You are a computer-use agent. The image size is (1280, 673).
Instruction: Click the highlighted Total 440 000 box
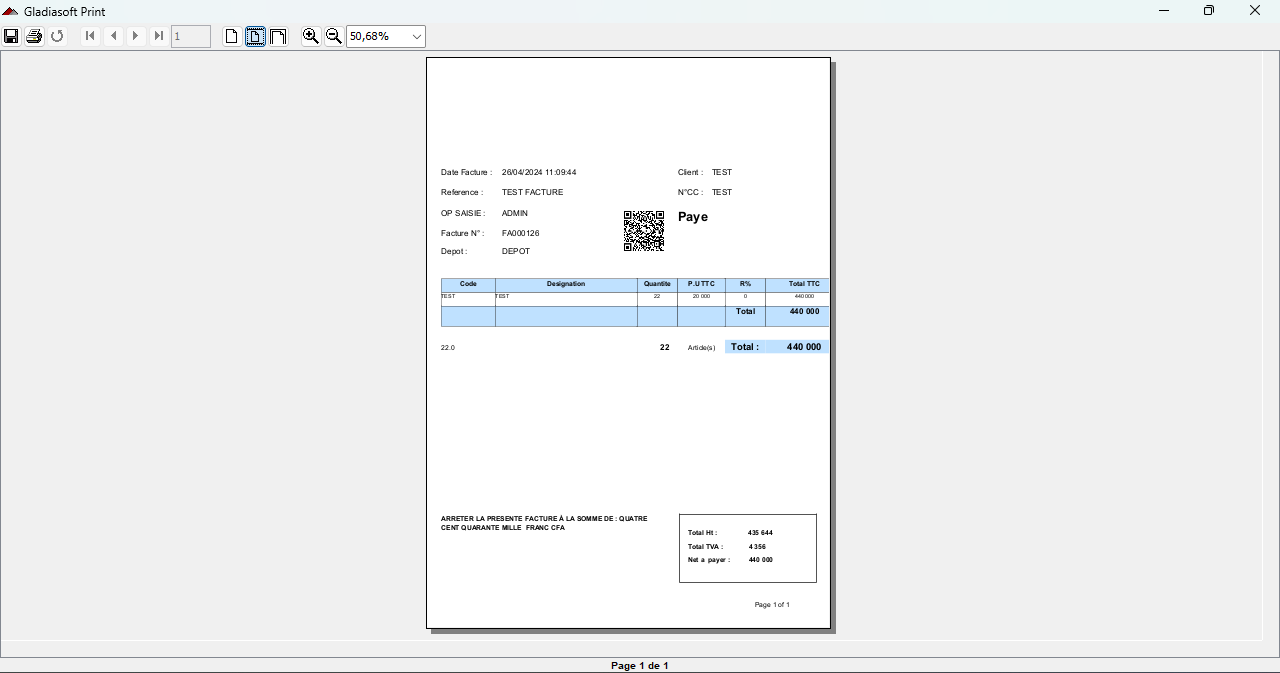(x=777, y=347)
